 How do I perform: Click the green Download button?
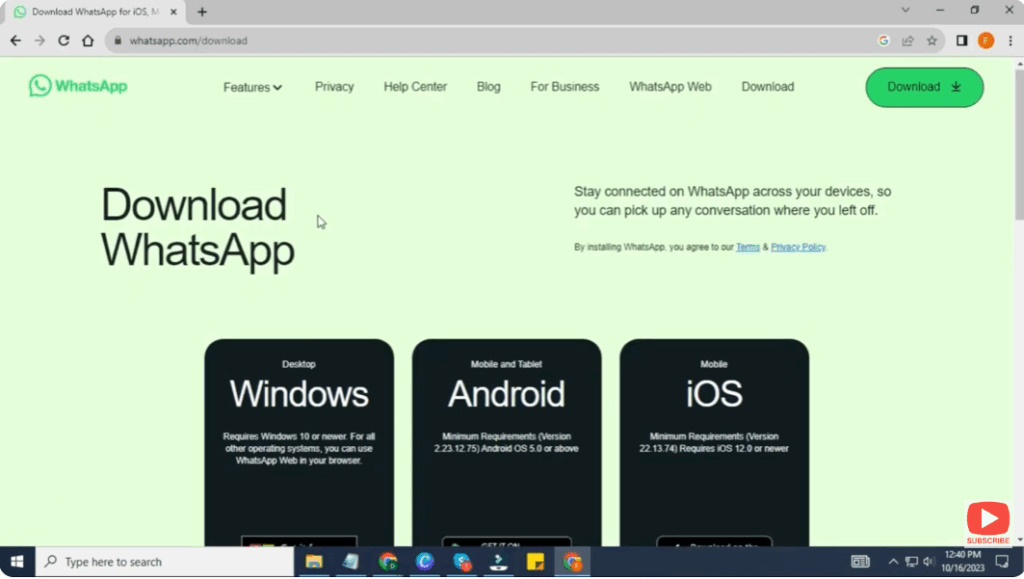point(924,87)
